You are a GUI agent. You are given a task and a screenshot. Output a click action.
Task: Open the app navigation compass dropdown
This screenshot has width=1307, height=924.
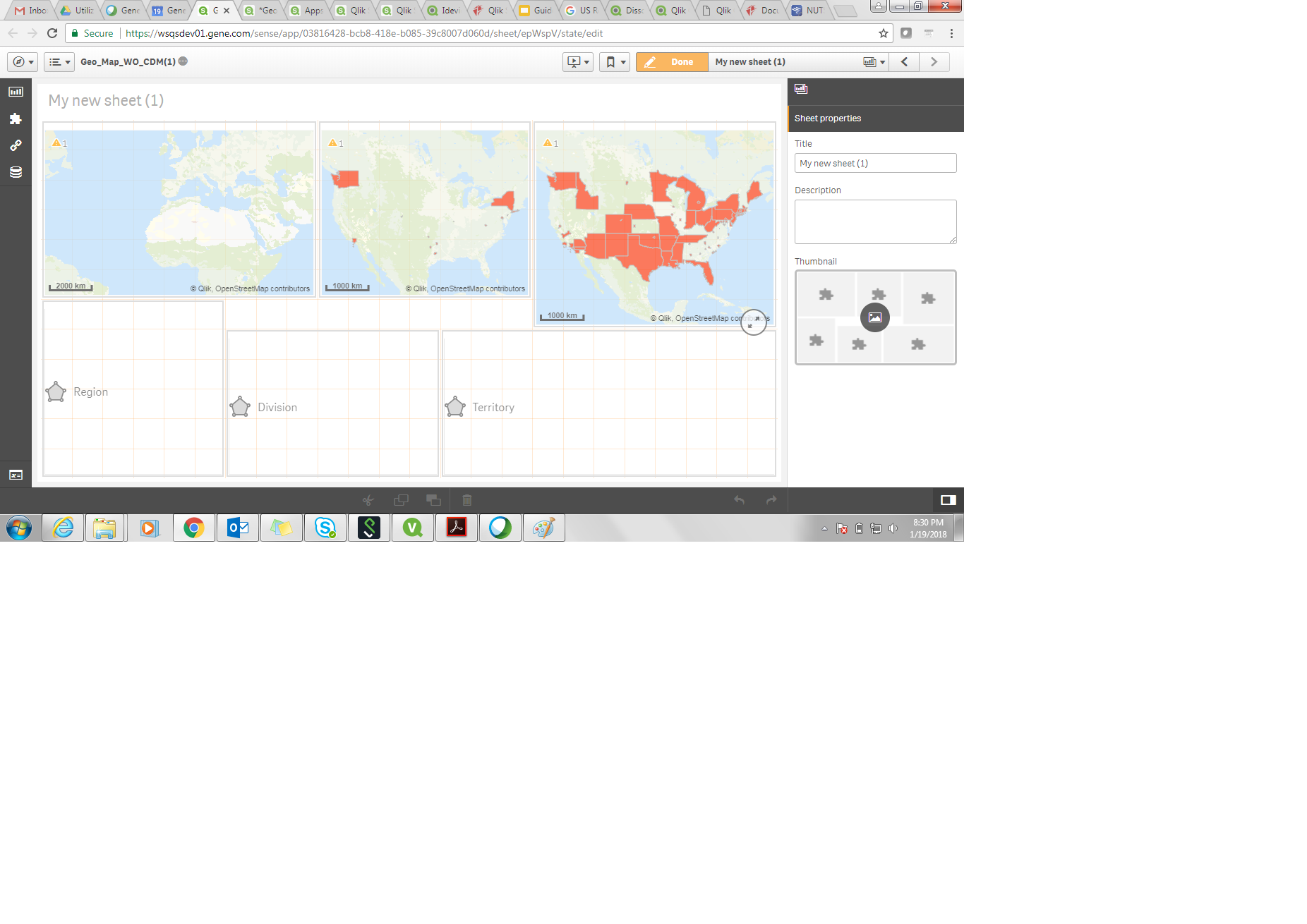(22, 61)
